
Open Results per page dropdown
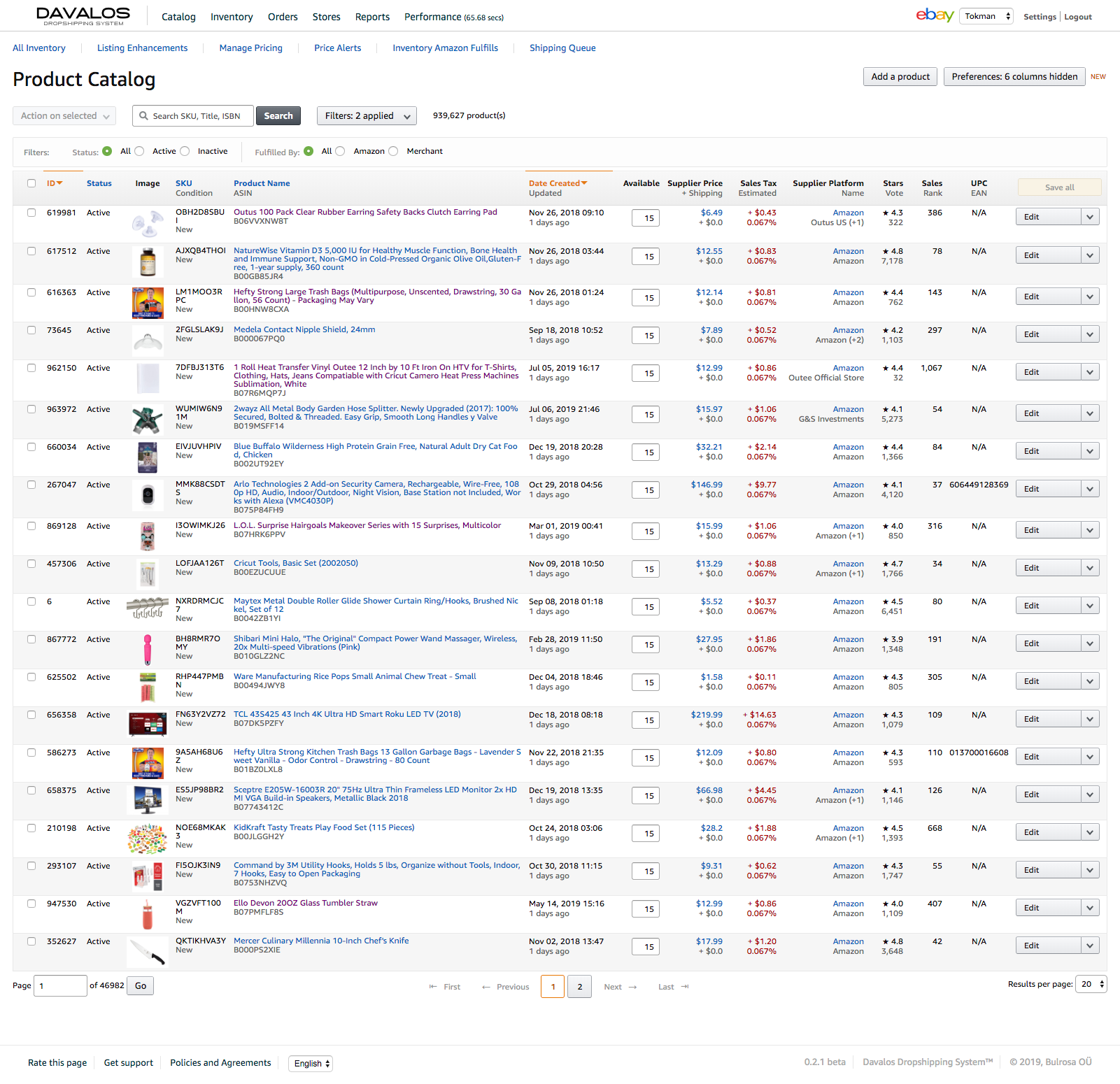click(x=1091, y=984)
